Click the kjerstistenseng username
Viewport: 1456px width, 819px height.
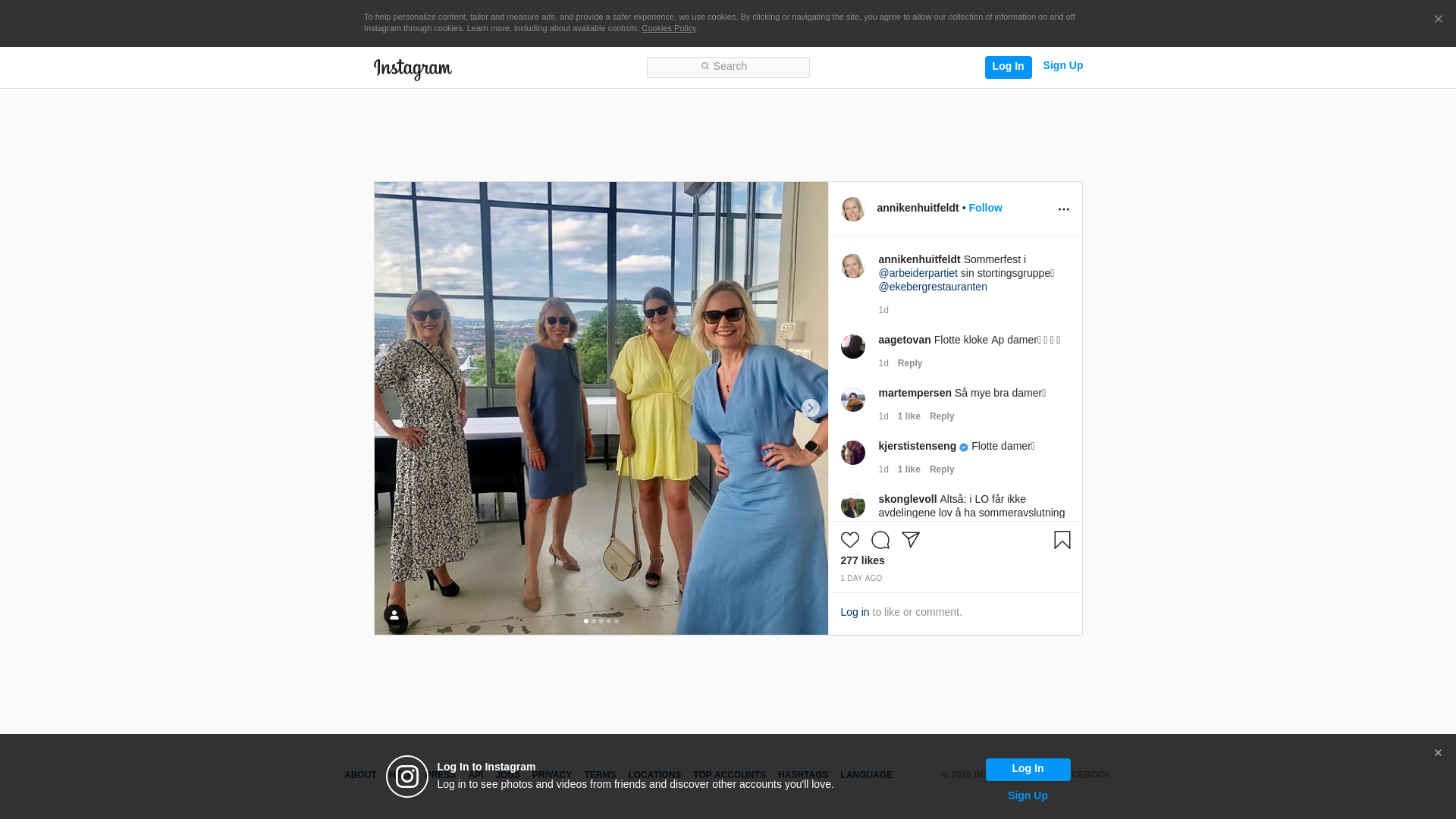917,446
